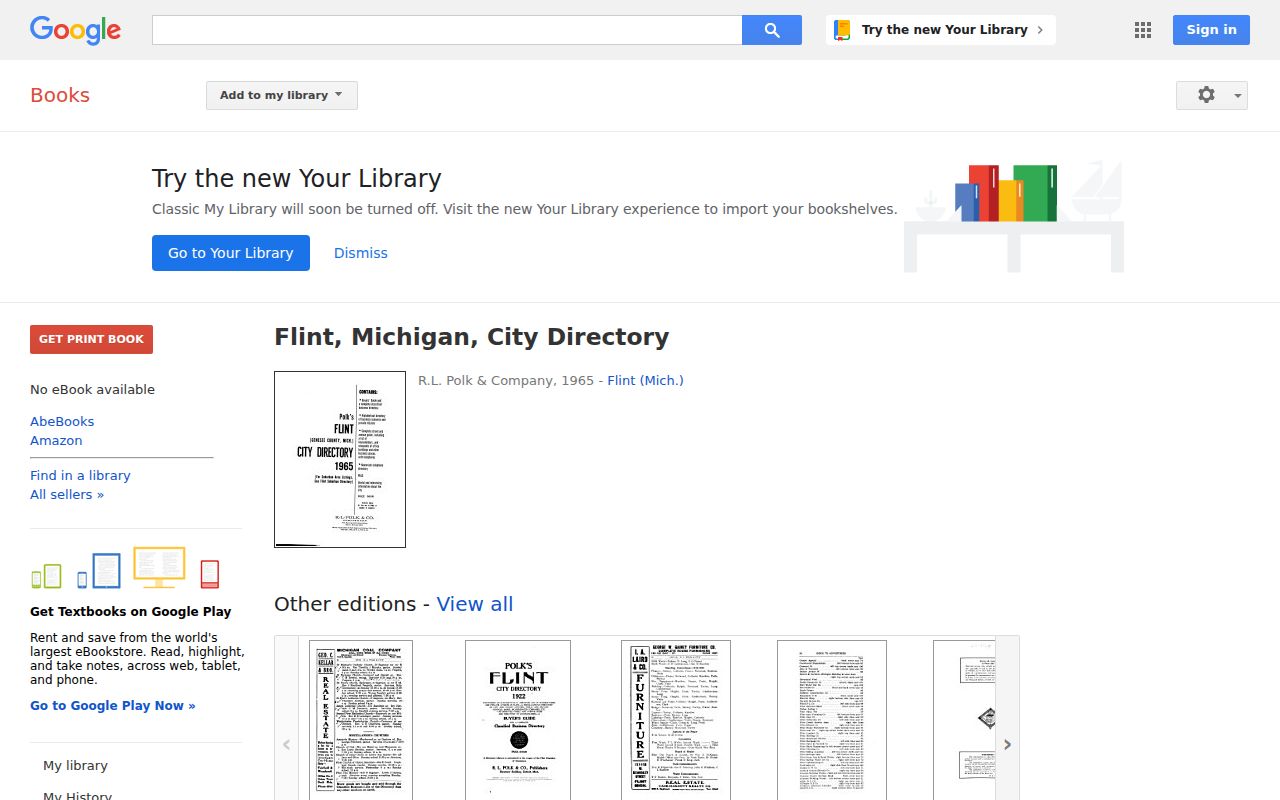Click Find in a library
The image size is (1280, 800).
(x=80, y=475)
